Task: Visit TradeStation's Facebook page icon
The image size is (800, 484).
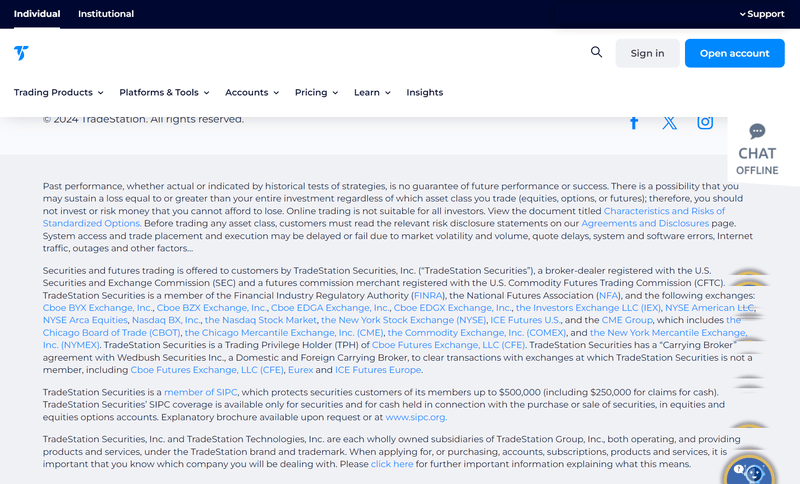Action: click(x=634, y=122)
